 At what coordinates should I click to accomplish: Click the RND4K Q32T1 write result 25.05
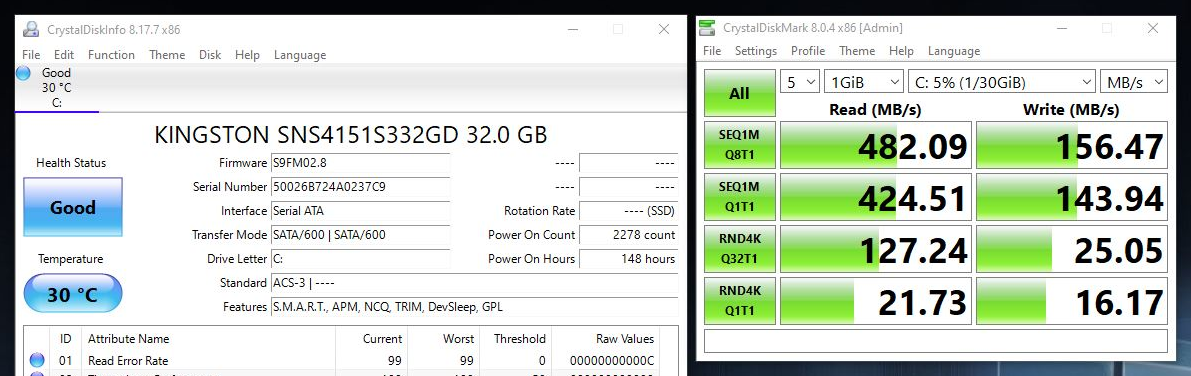pos(1072,248)
